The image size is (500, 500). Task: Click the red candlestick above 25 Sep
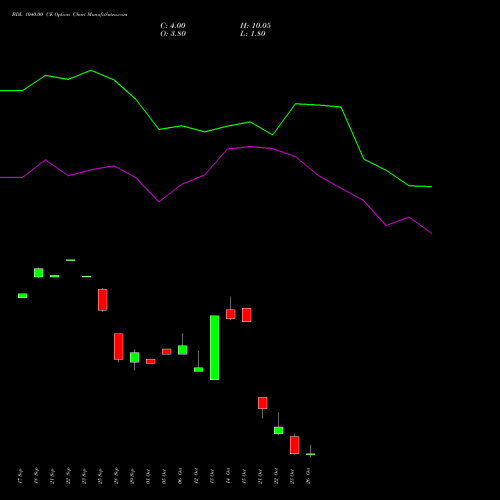point(103,300)
